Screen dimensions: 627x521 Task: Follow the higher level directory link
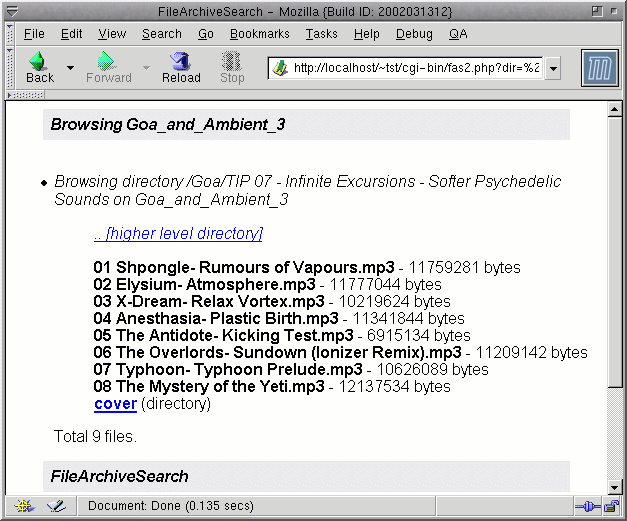click(178, 233)
